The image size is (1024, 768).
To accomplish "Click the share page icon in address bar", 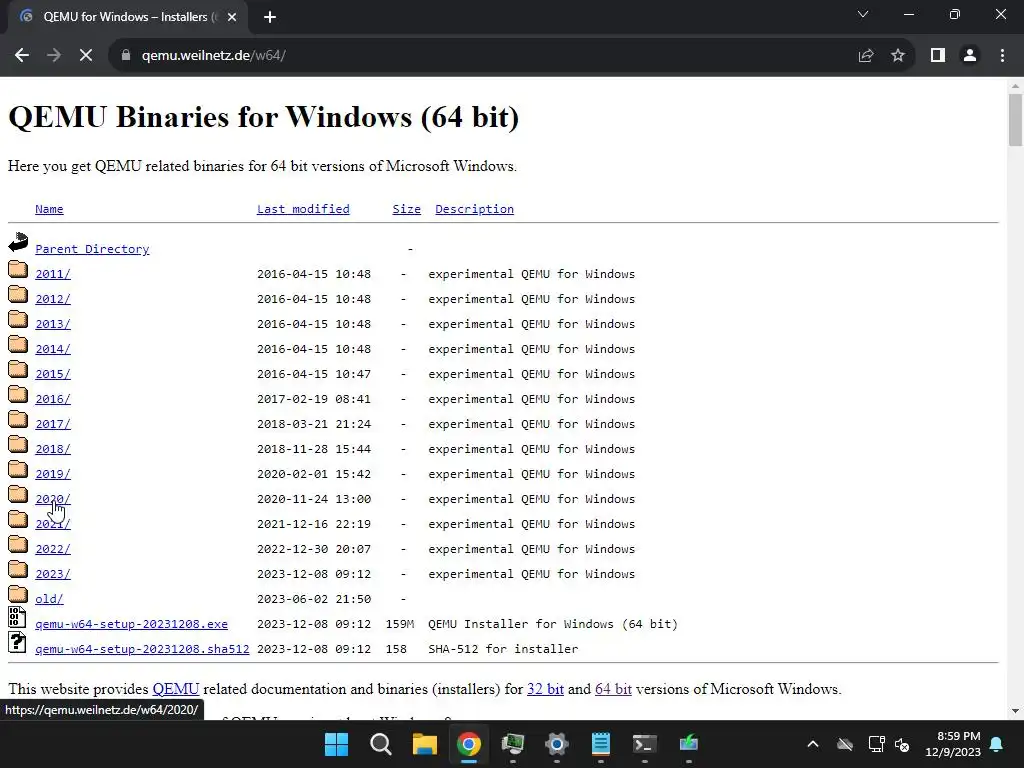I will pos(866,56).
